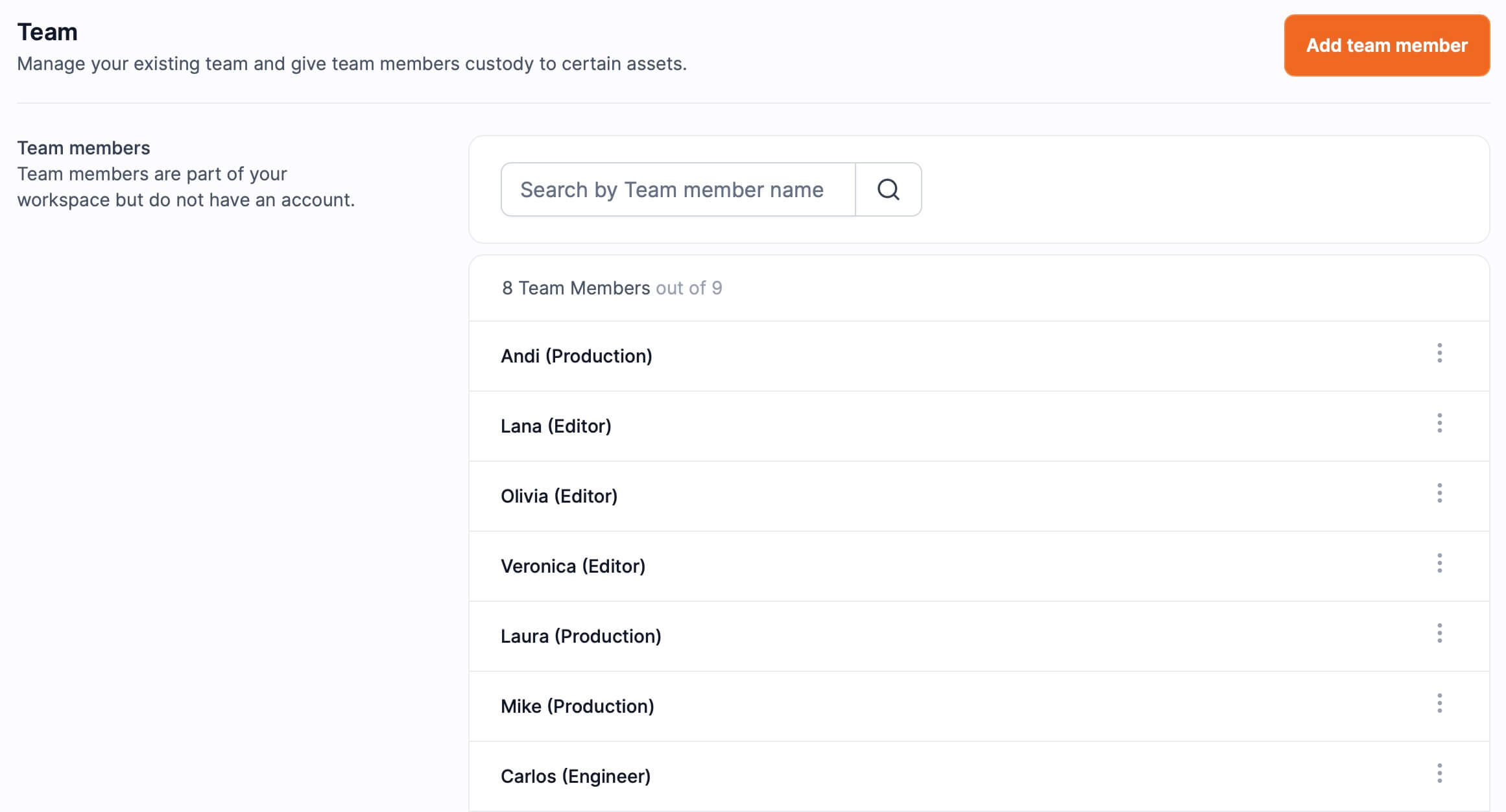The height and width of the screenshot is (812, 1506).
Task: Click the Veronica (Editor) row
Action: (x=573, y=566)
